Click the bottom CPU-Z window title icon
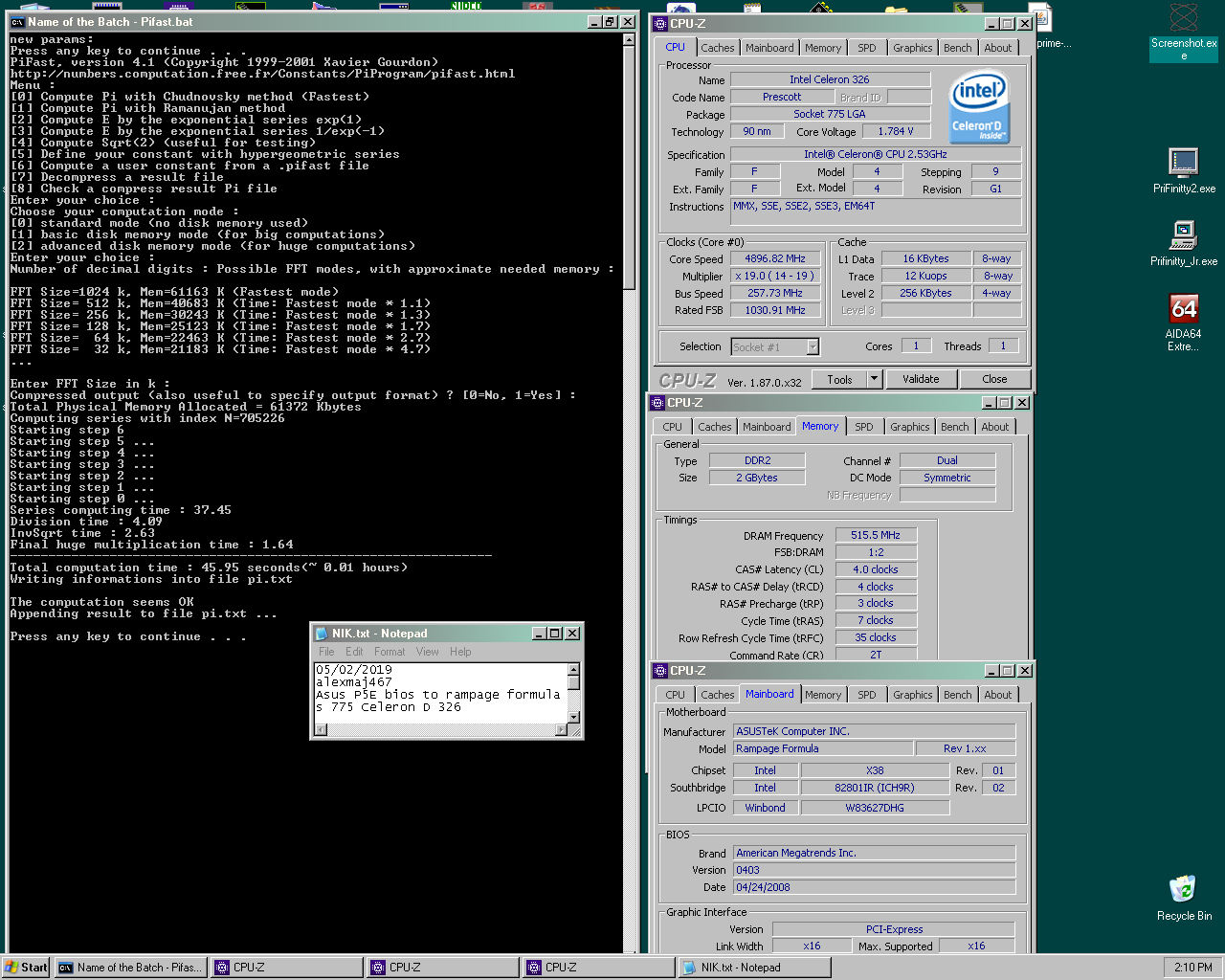This screenshot has width=1225, height=980. coord(659,671)
